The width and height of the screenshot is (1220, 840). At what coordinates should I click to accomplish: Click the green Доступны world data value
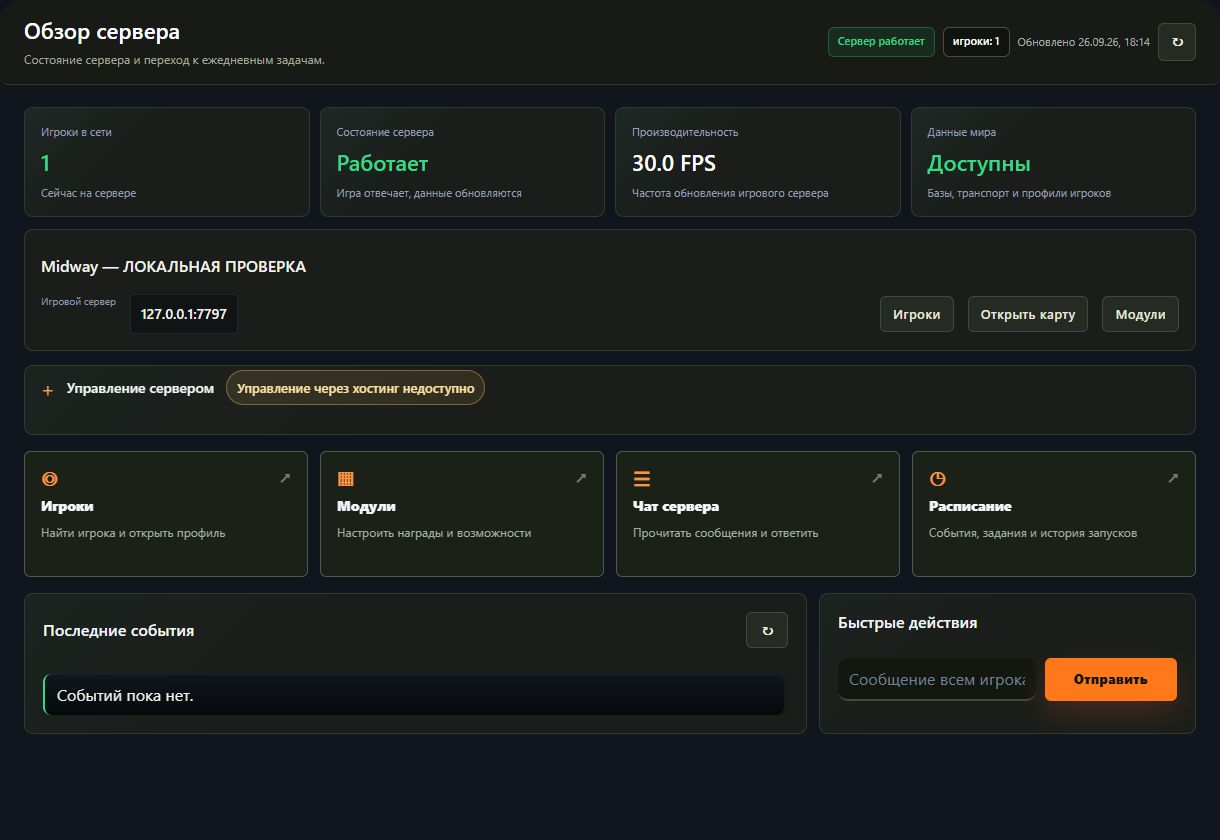click(979, 163)
